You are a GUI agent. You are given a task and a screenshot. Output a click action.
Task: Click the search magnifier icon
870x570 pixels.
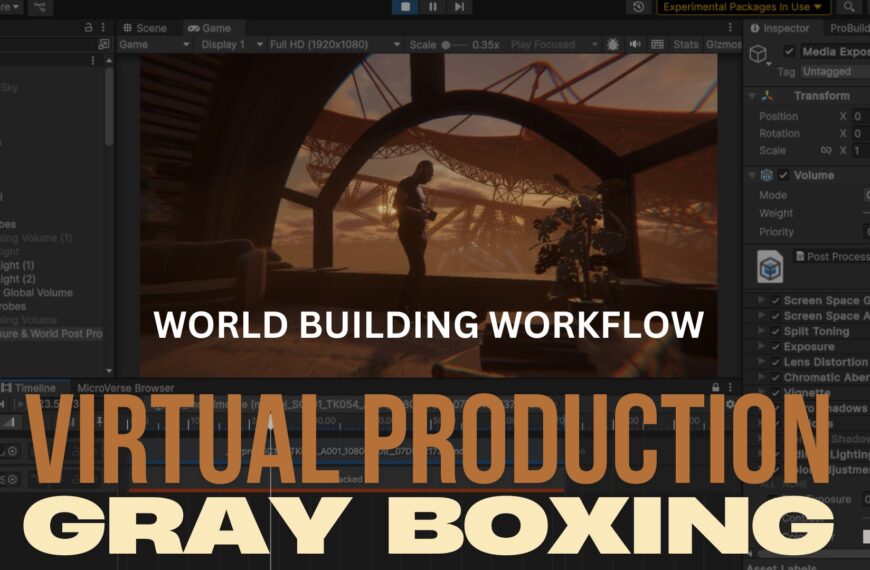(849, 7)
